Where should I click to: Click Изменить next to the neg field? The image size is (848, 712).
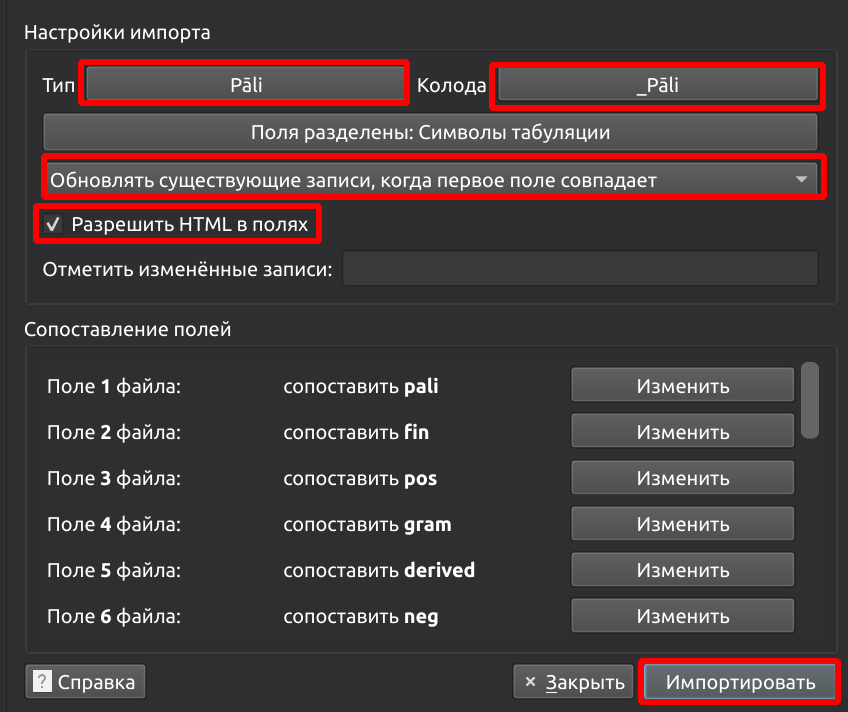tap(683, 616)
